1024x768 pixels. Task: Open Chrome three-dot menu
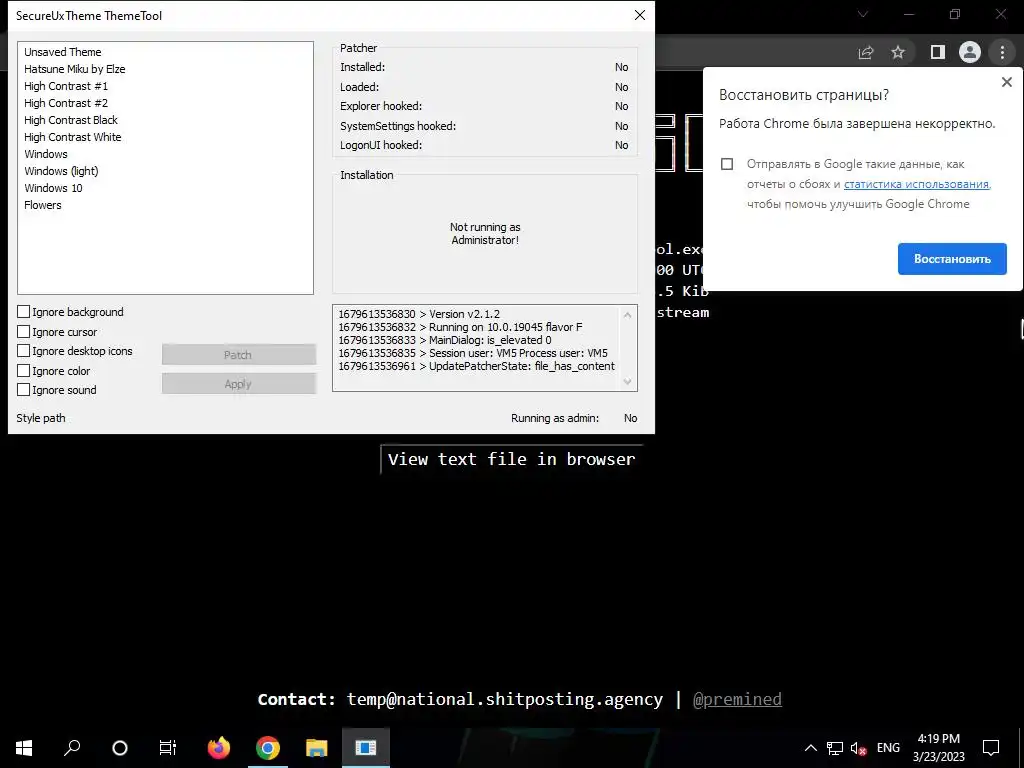pos(1002,52)
